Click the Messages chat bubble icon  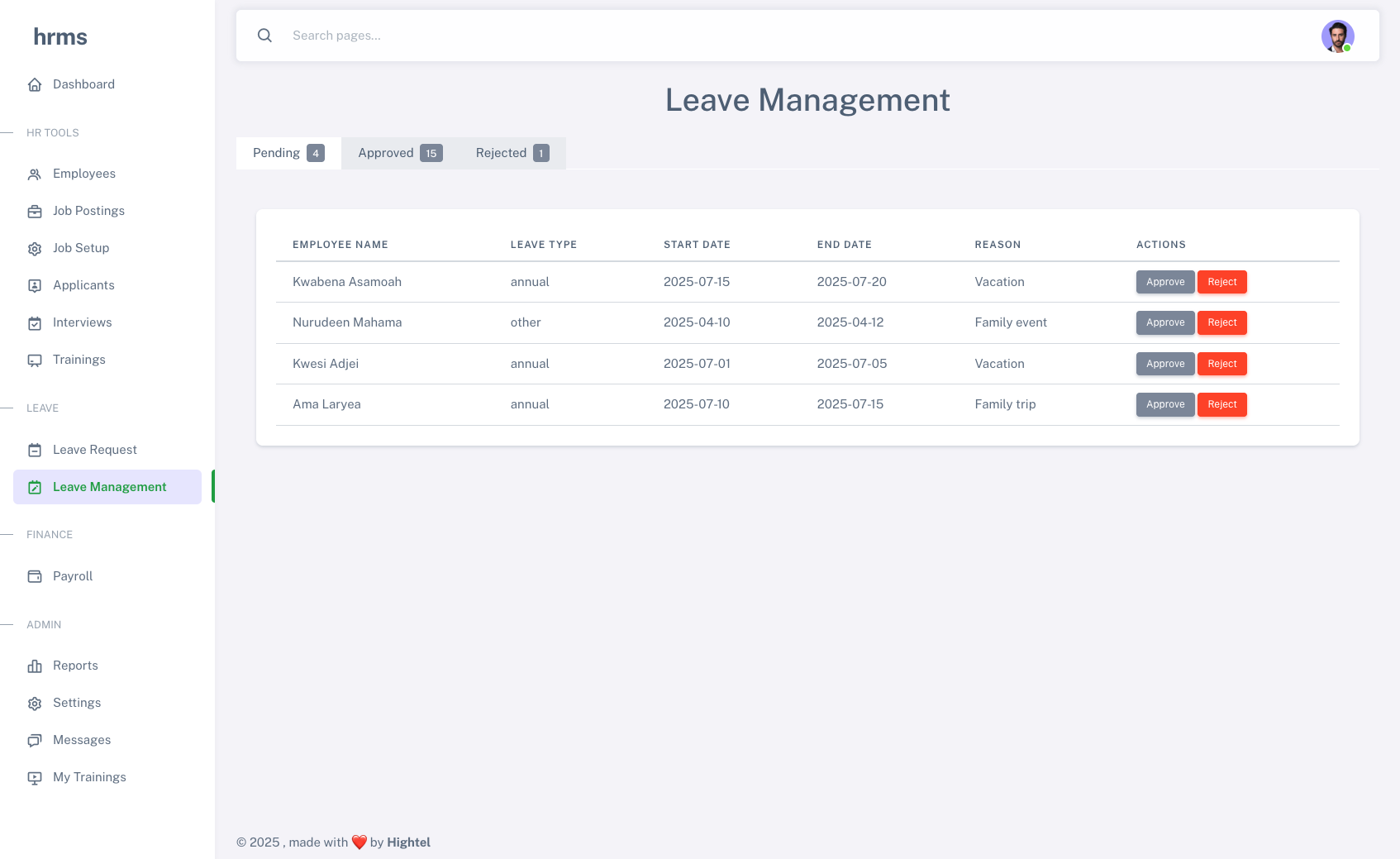[x=35, y=741]
